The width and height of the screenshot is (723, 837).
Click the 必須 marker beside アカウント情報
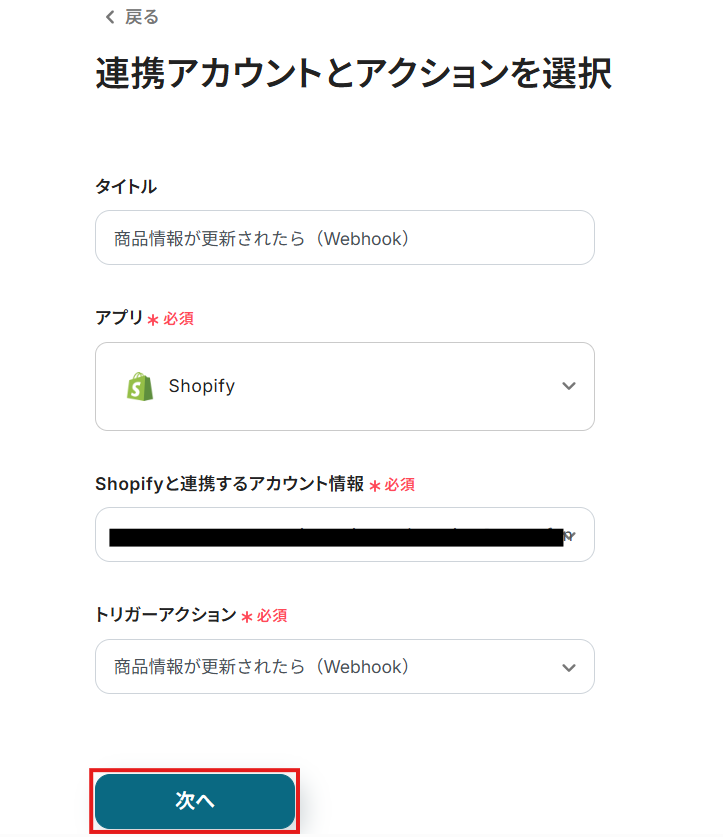coord(399,484)
